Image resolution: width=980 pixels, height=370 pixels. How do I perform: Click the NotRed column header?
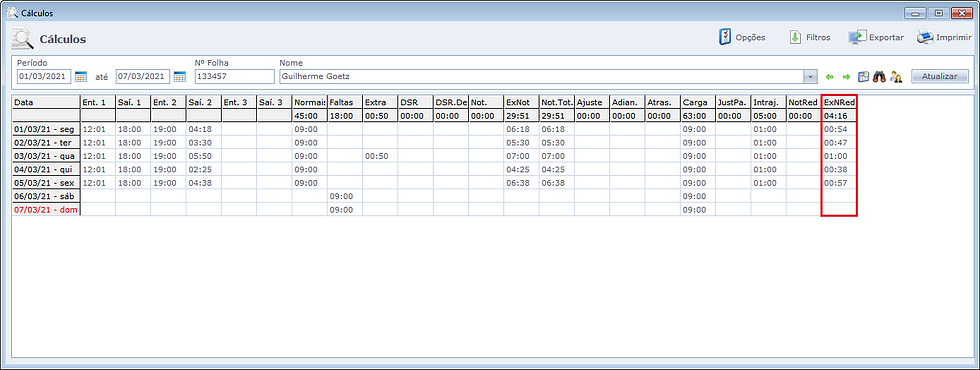click(804, 102)
